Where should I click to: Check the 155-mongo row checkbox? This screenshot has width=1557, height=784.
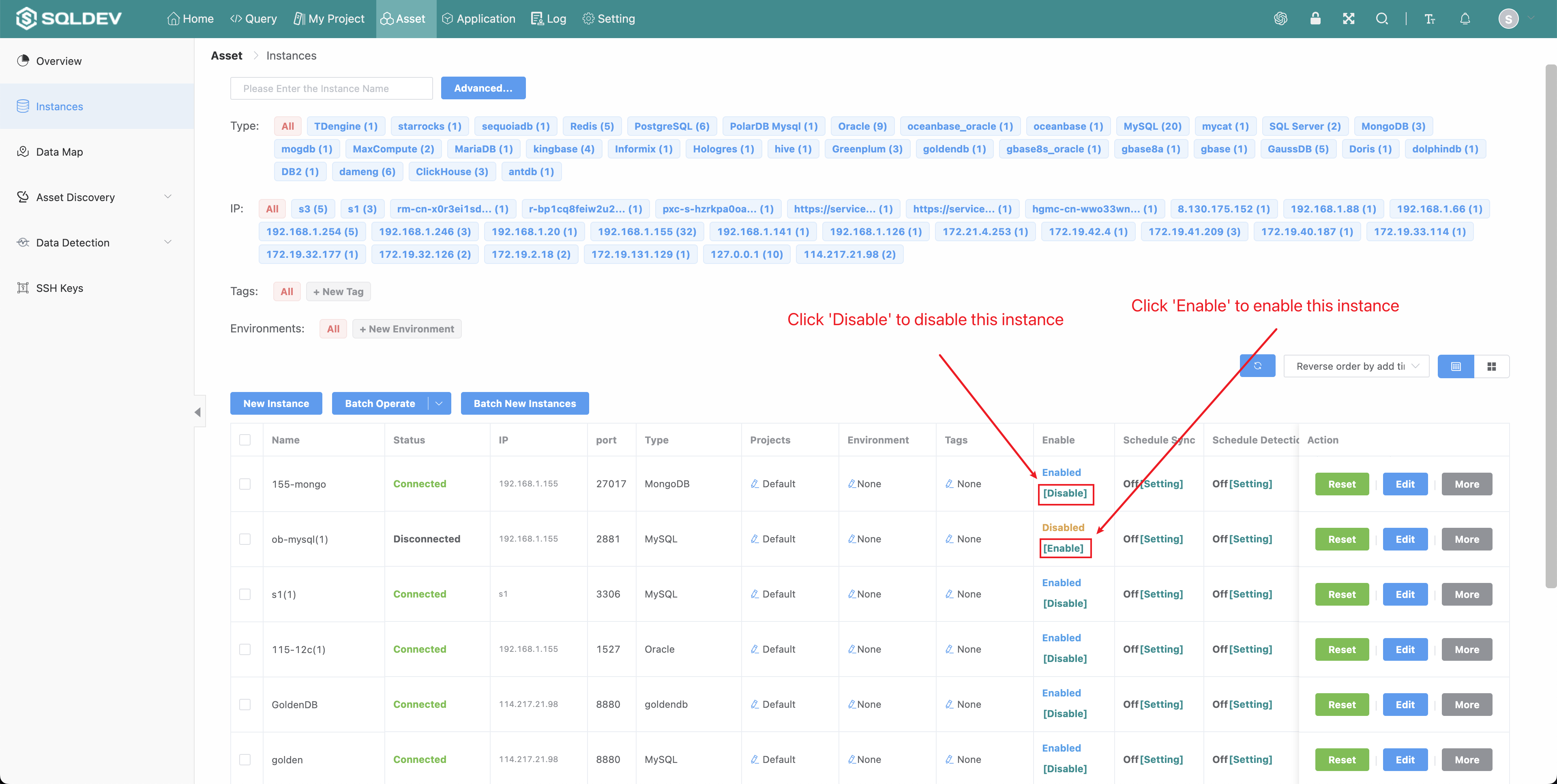[x=245, y=484]
